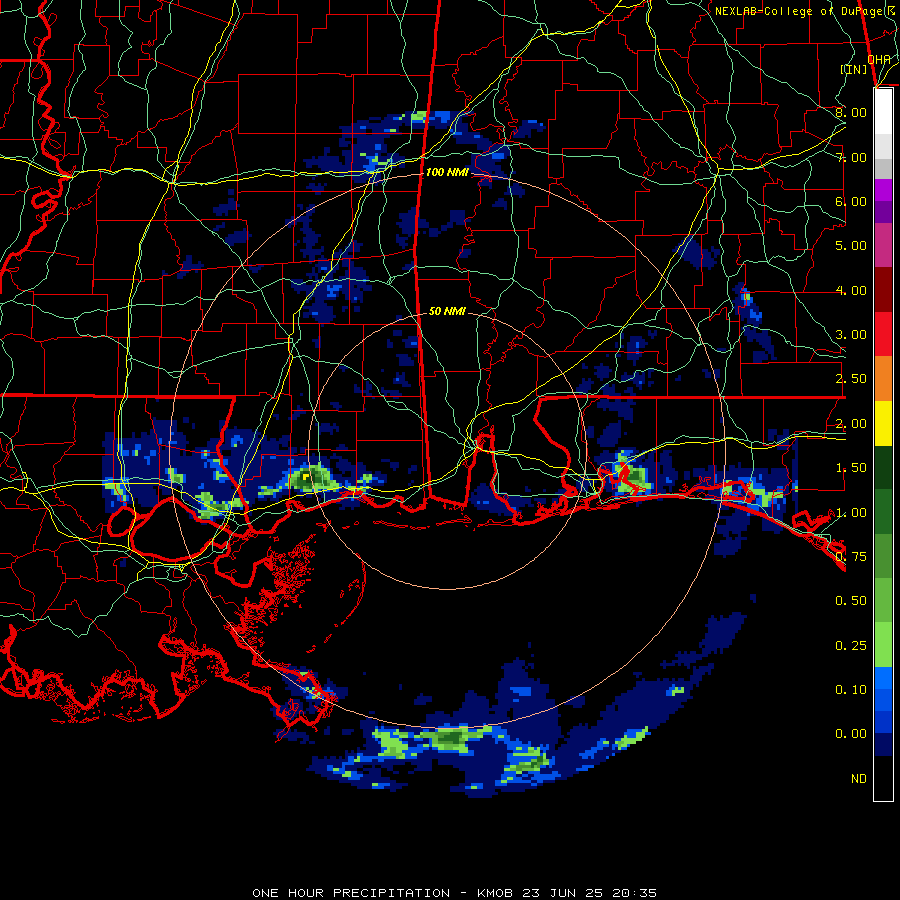Select the 0.50 legend value
Viewport: 900px width, 900px height.
tap(851, 601)
